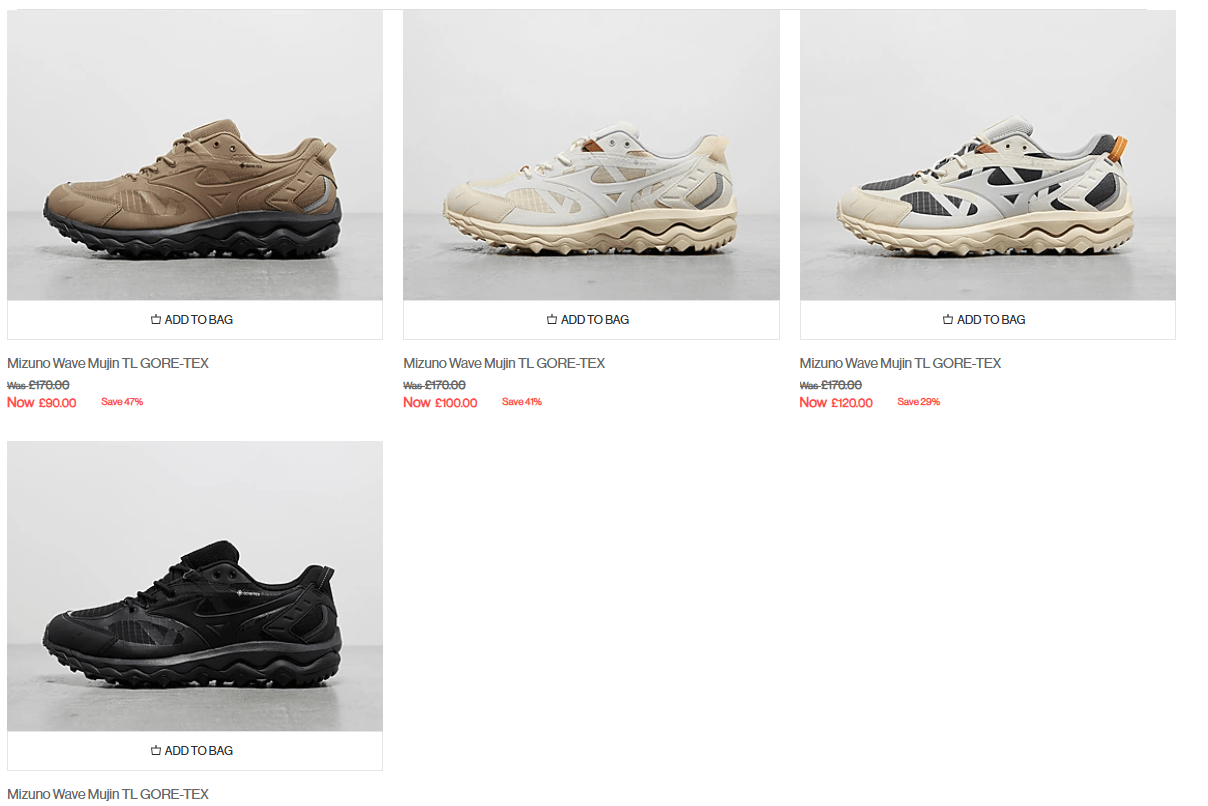Open the all-cream Mizuno shoe product image
The image size is (1208, 806).
point(591,155)
